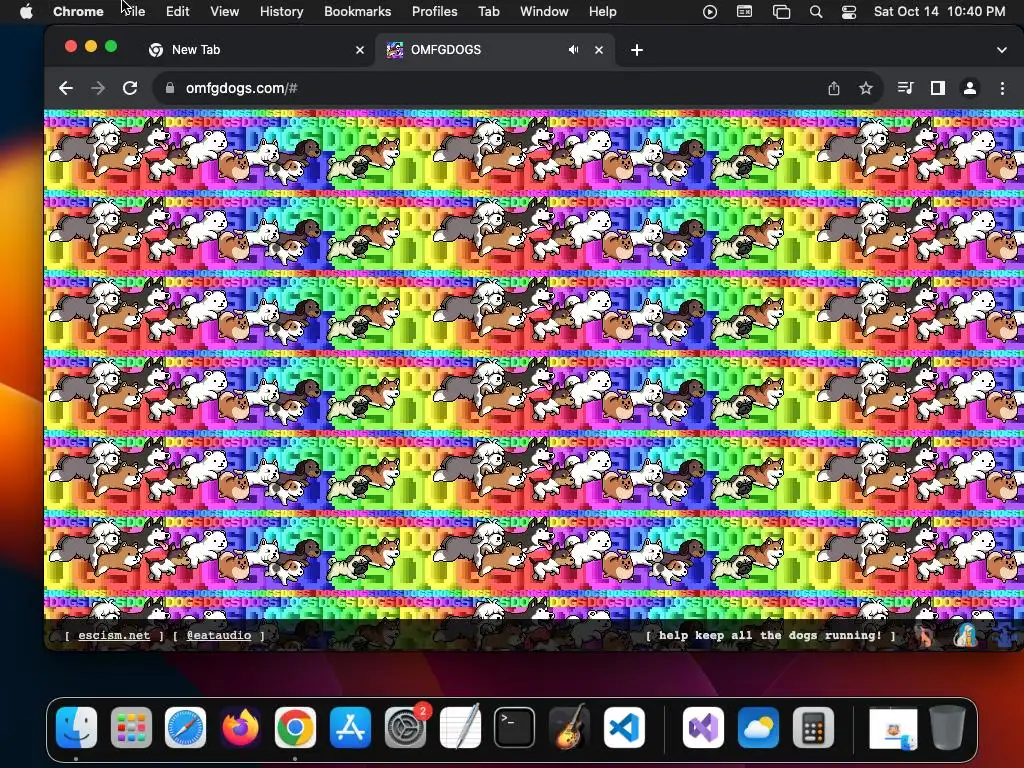Screen dimensions: 1024x768
Task: Open Spotlight search
Action: coord(816,11)
